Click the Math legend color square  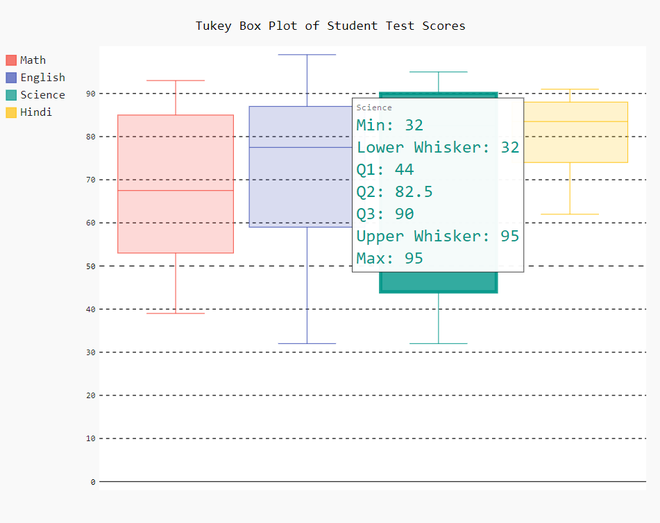[x=12, y=60]
